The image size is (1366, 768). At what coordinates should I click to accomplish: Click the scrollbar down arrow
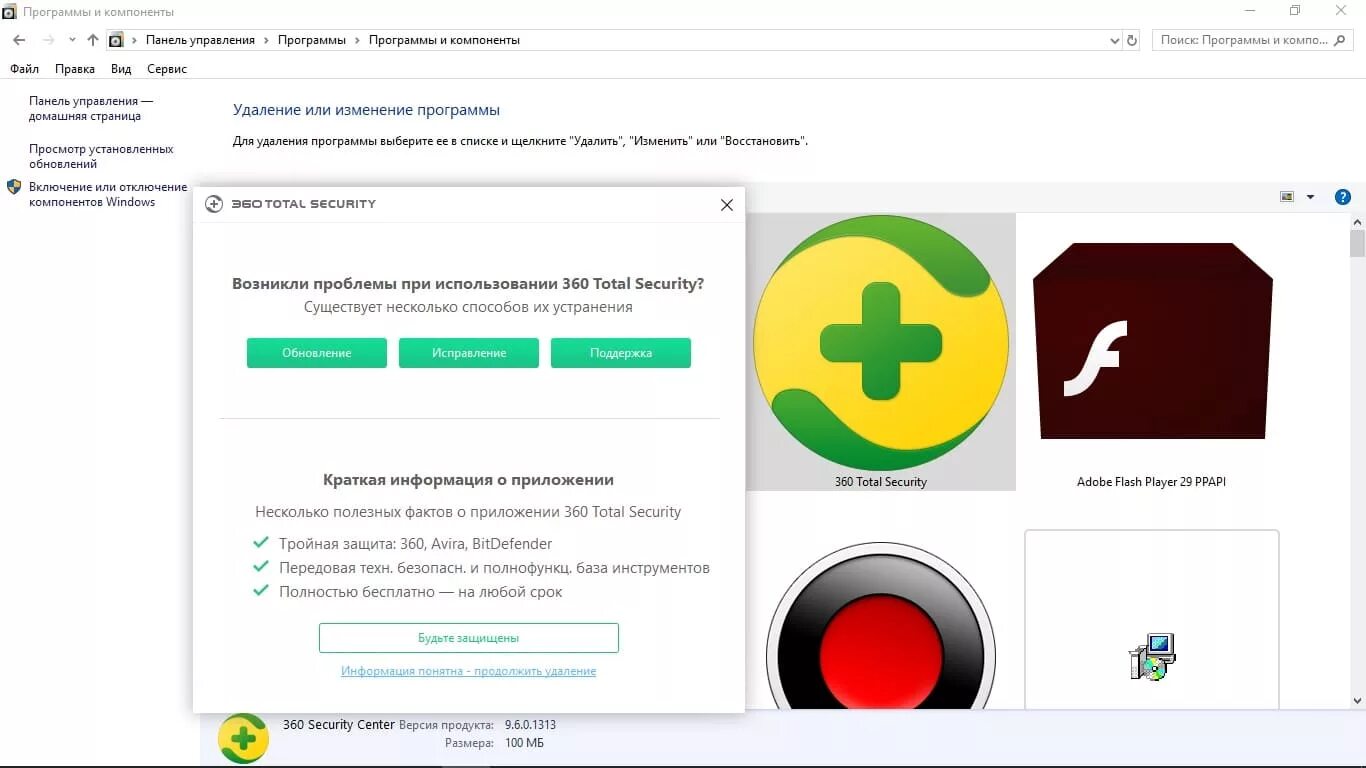click(1357, 701)
